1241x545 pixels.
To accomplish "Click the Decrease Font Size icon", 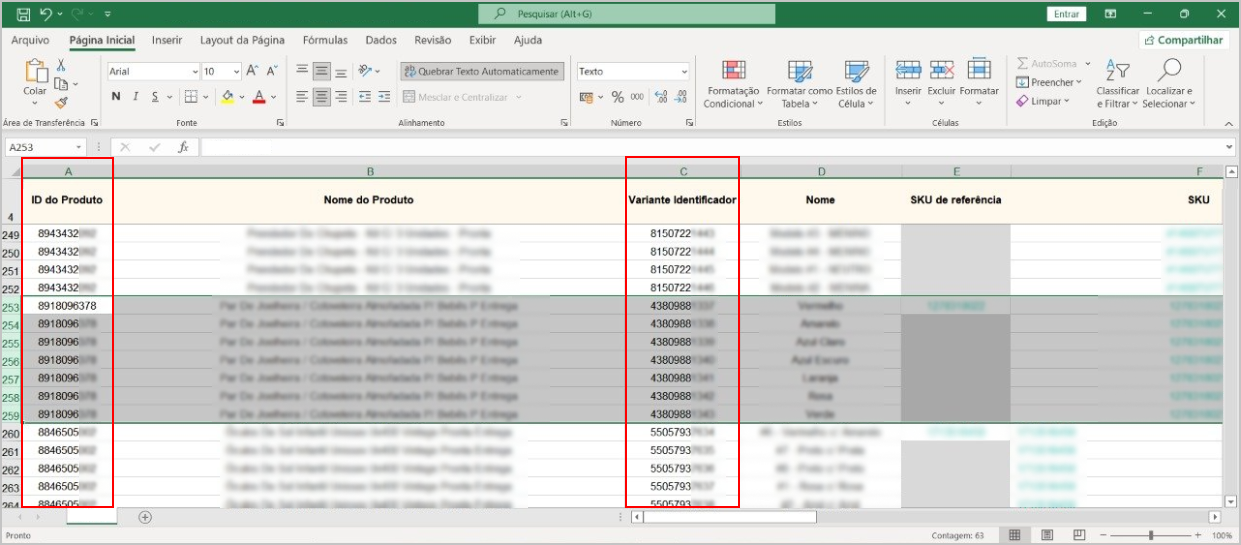I will point(272,71).
